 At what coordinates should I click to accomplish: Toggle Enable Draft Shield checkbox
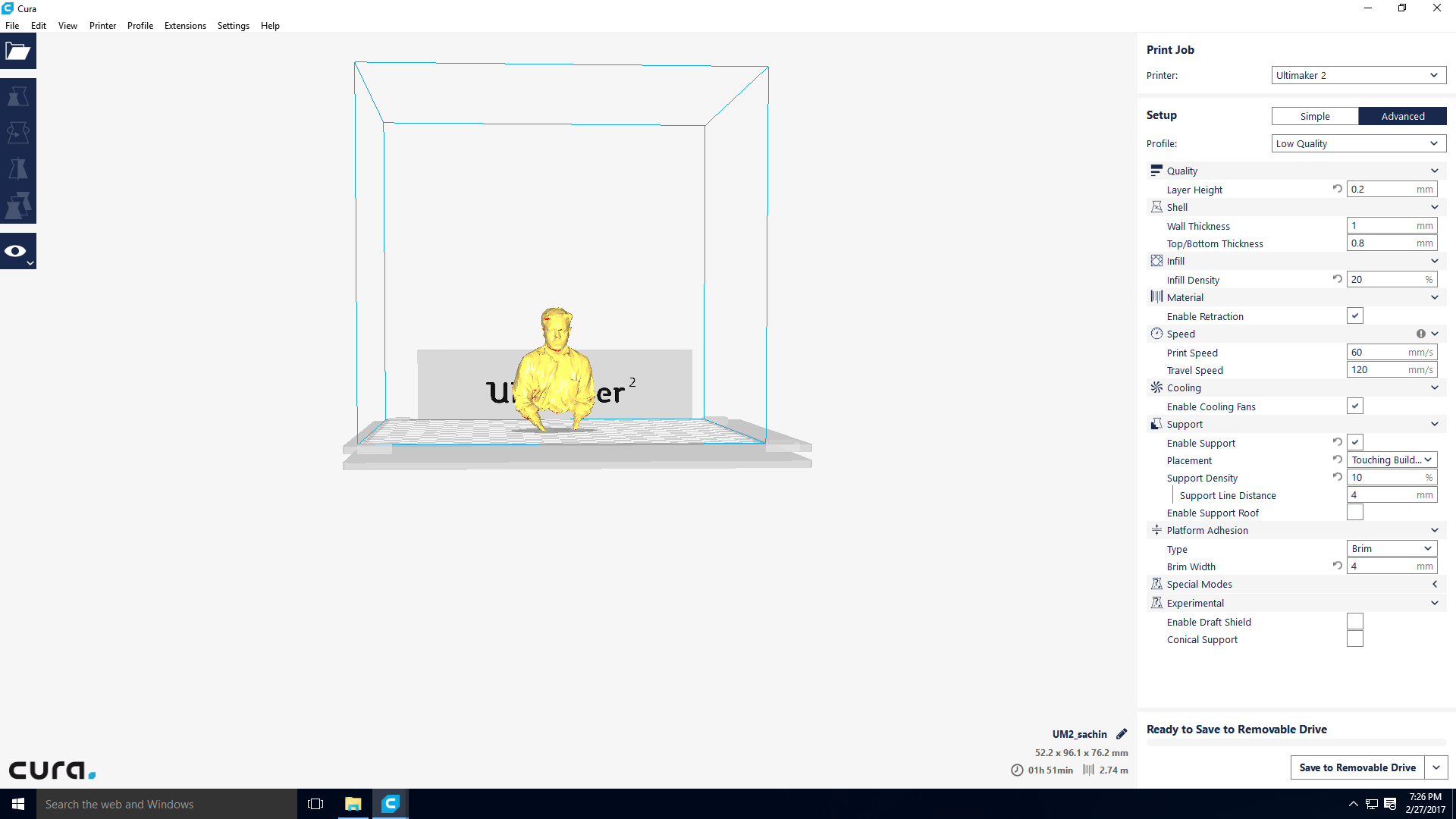coord(1355,622)
